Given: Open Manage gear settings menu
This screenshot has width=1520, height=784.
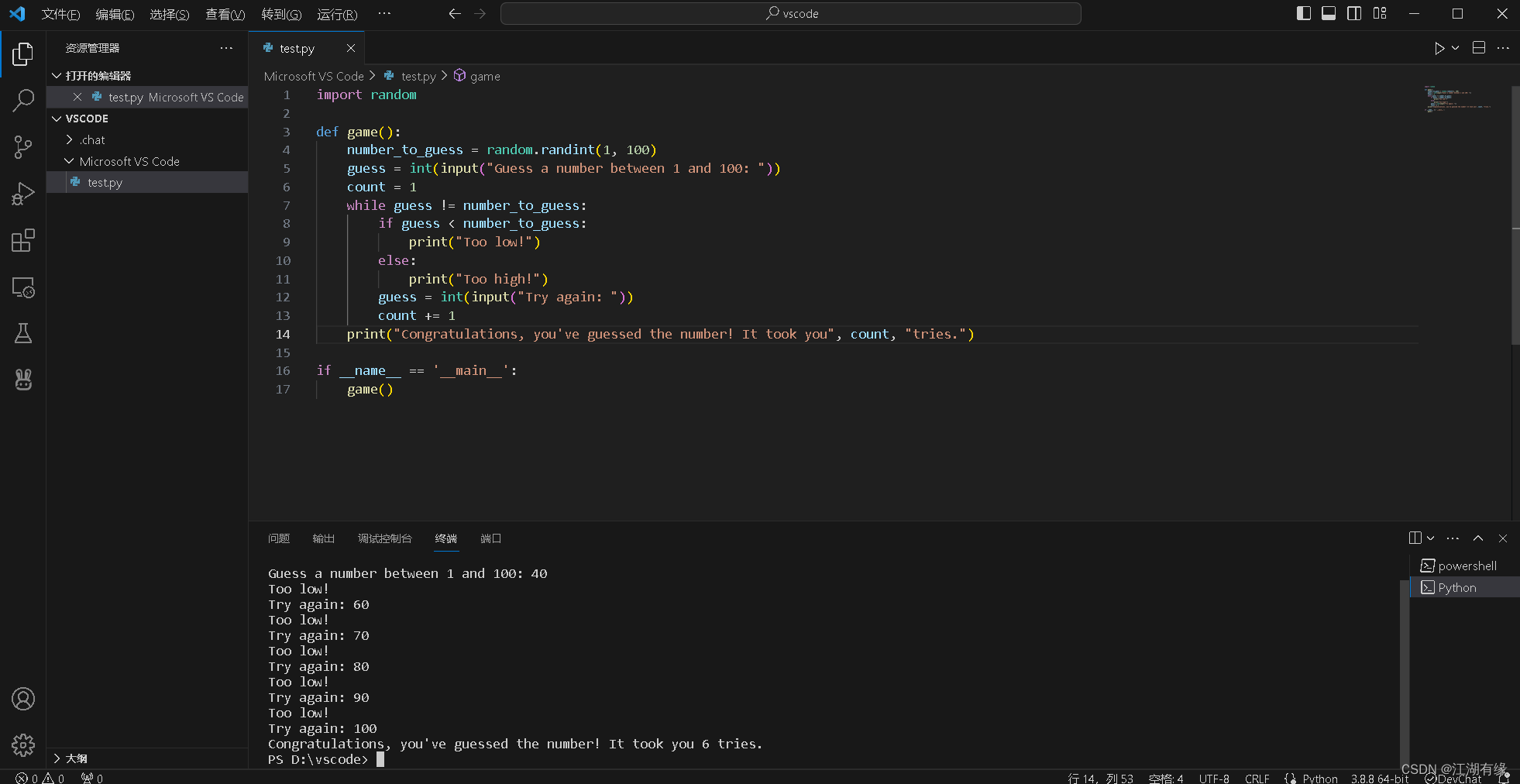Looking at the screenshot, I should point(23,745).
